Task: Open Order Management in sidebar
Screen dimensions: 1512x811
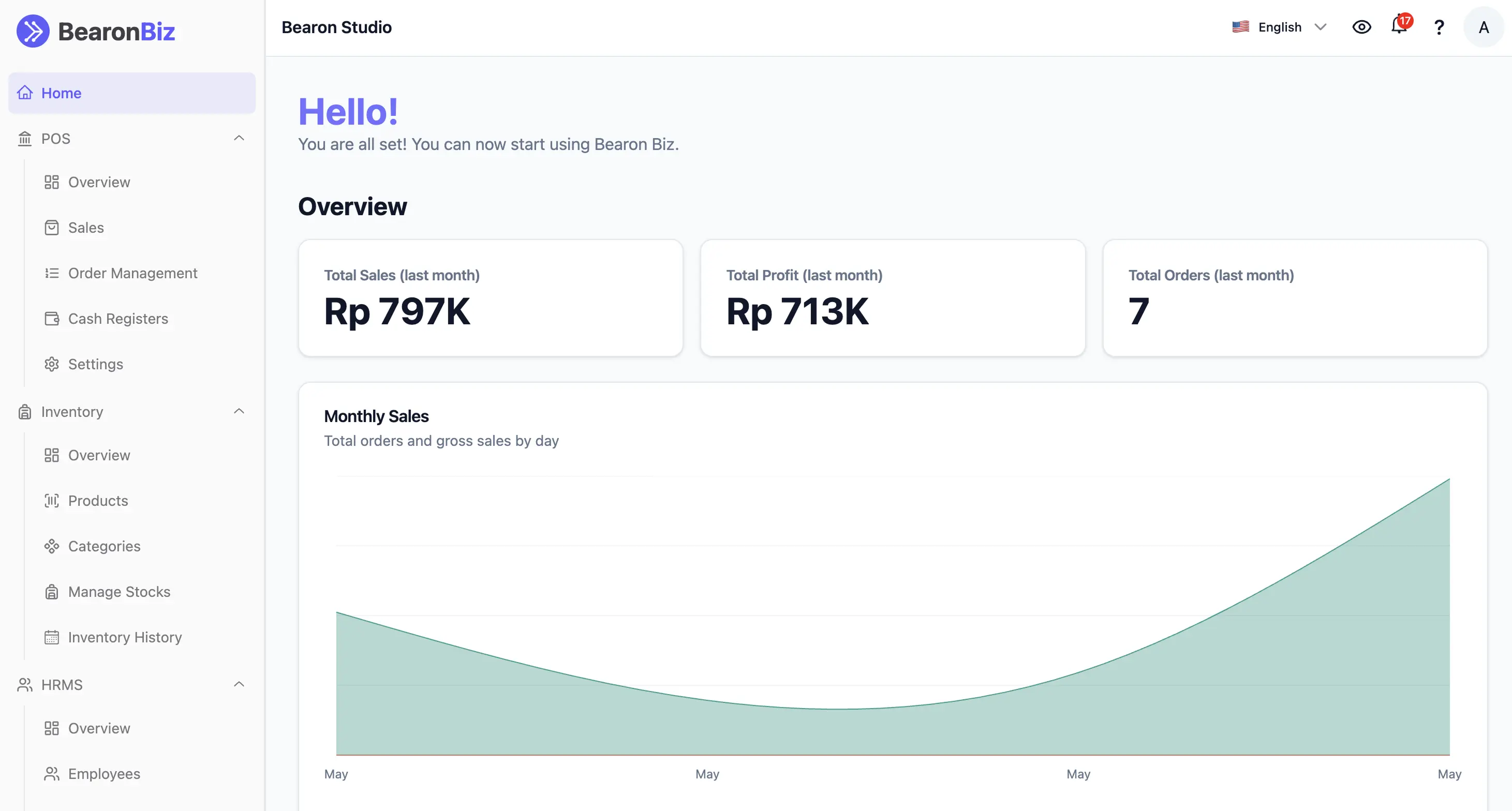Action: click(x=132, y=274)
